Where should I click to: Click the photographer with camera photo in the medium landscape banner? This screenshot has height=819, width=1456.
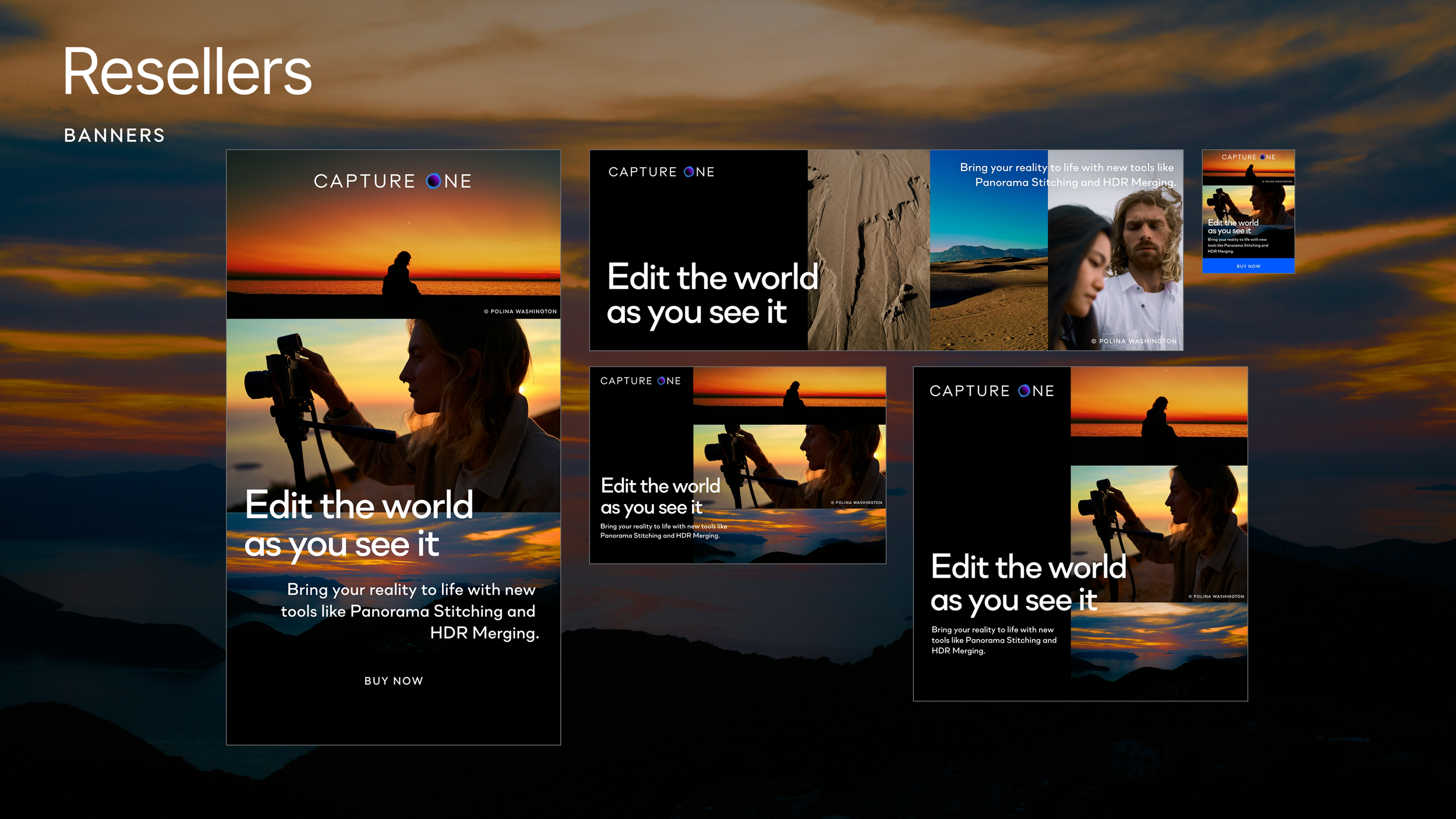pos(789,467)
